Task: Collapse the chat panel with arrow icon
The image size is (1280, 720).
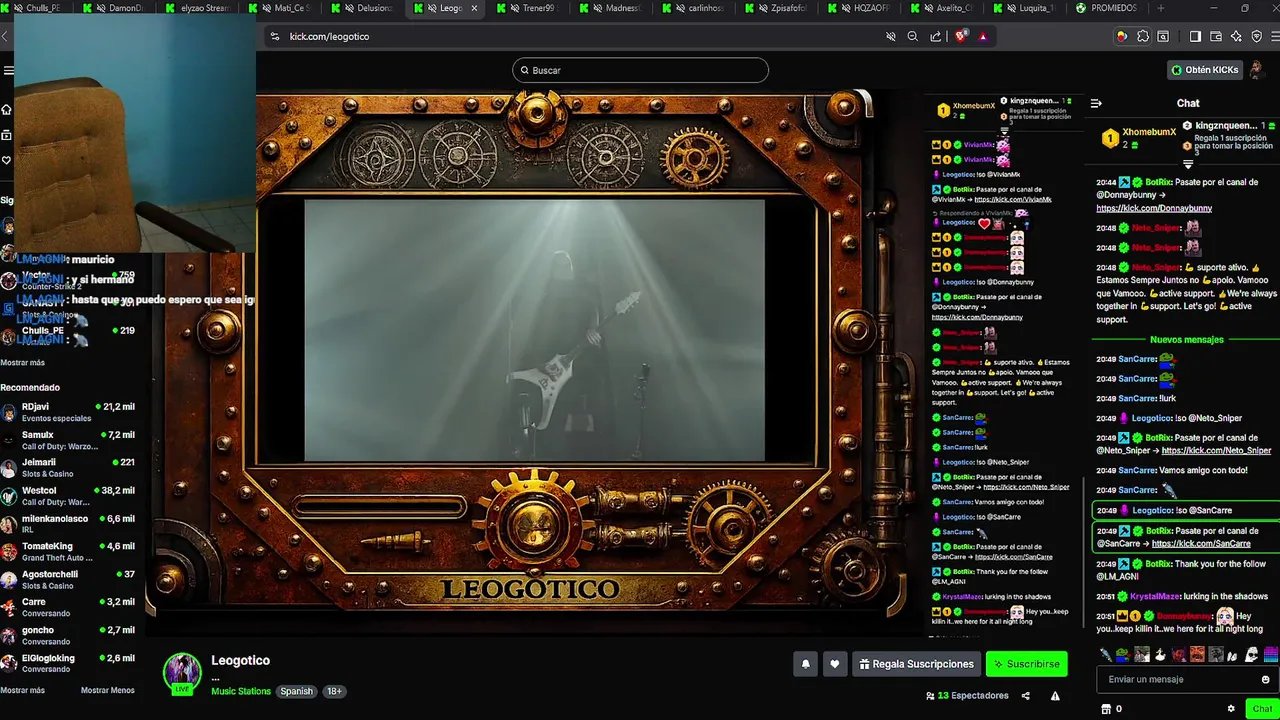Action: pyautogui.click(x=1096, y=103)
